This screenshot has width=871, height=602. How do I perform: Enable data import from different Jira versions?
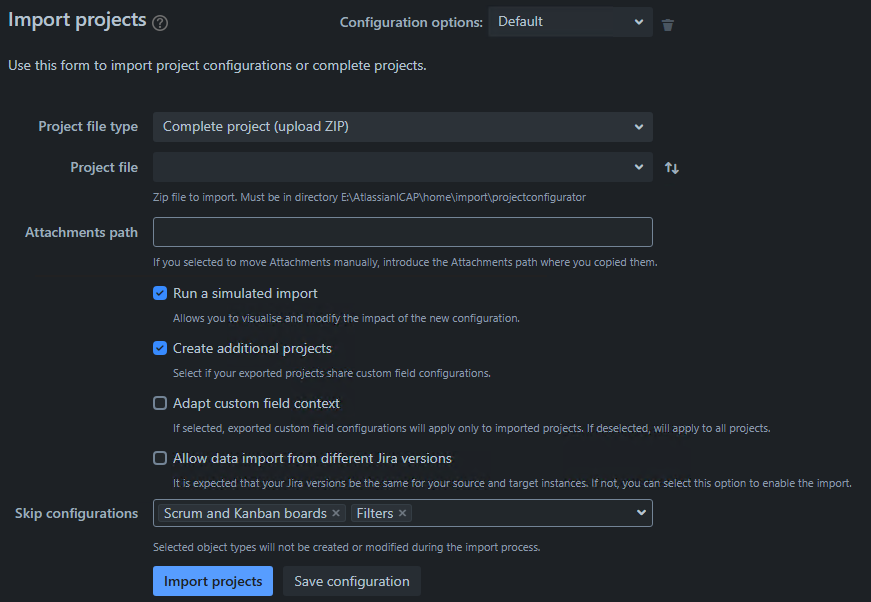coord(160,459)
